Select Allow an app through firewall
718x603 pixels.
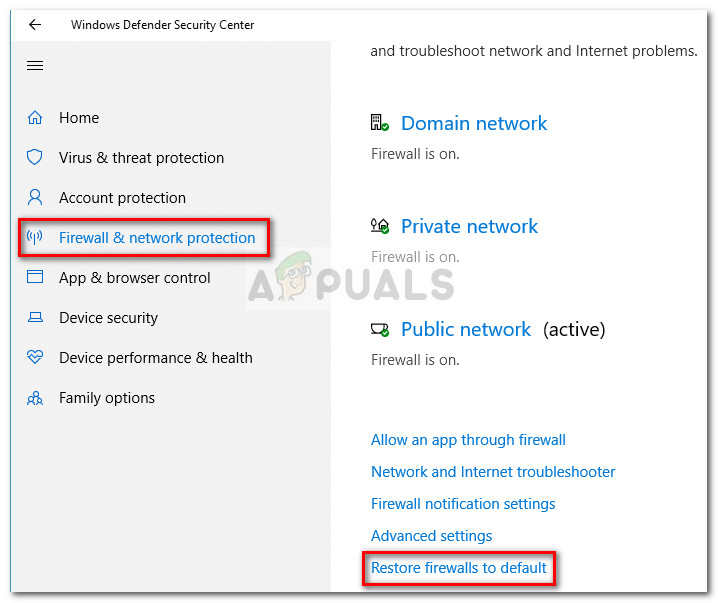coord(468,440)
